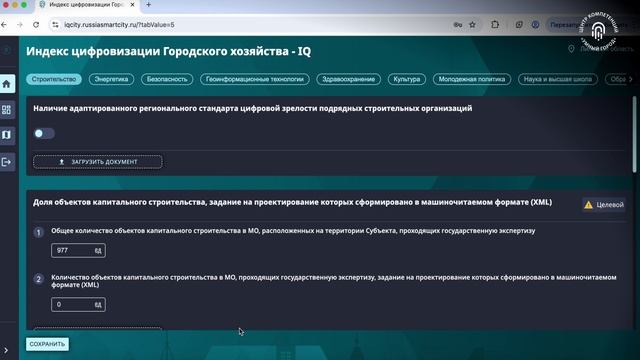This screenshot has width=640, height=360.
Task: Click the browser address bar URL
Action: coord(119,25)
